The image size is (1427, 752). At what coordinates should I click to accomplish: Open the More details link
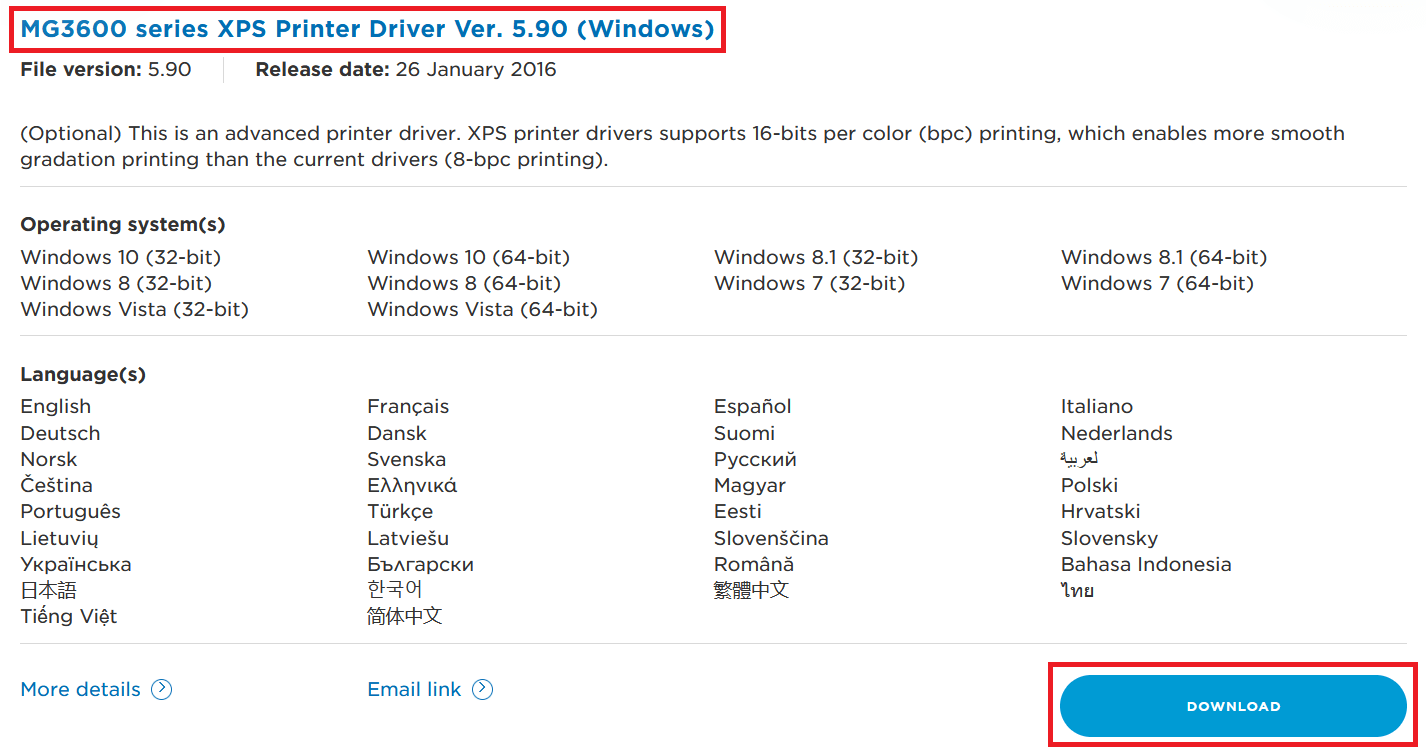coord(80,689)
